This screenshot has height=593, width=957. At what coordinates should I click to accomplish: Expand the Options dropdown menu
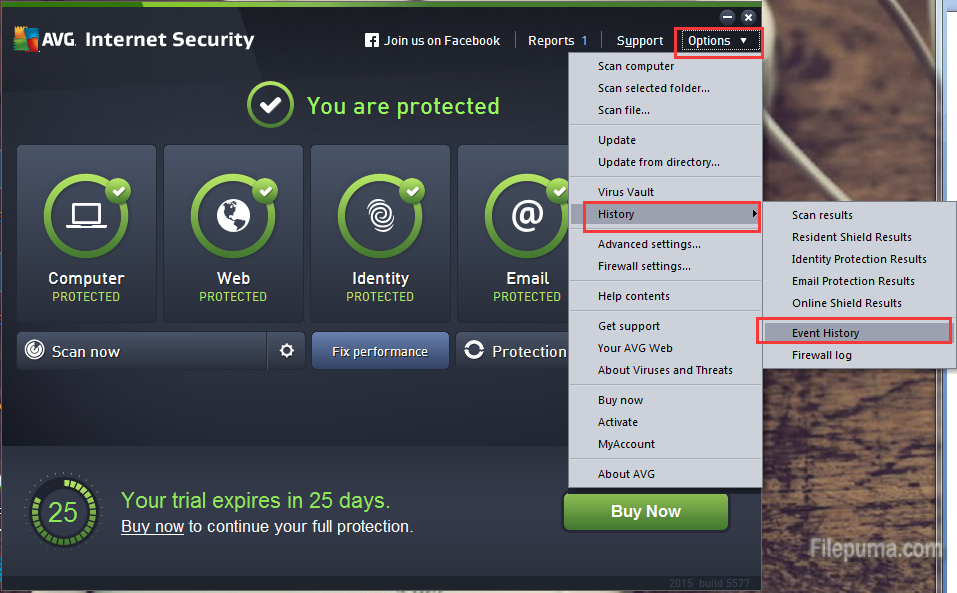719,41
